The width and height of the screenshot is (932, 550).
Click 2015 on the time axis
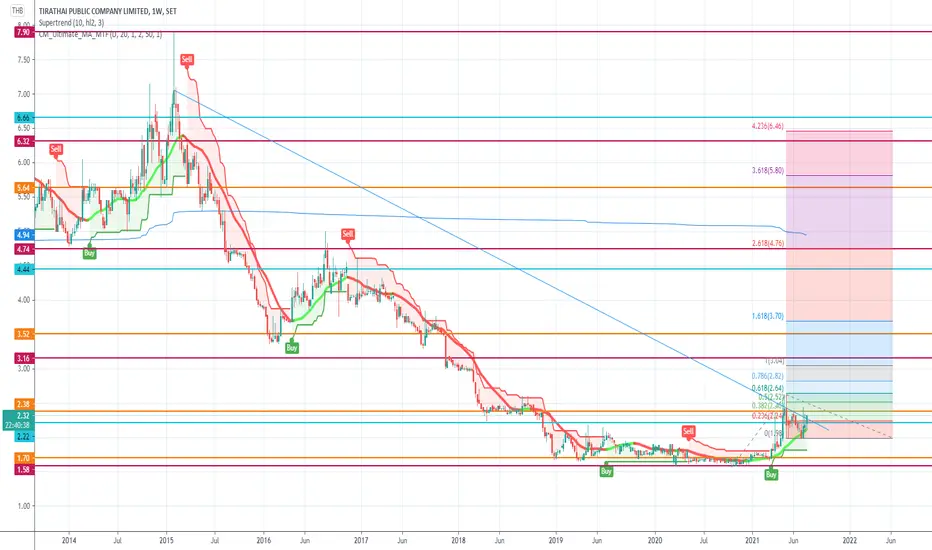point(166,540)
